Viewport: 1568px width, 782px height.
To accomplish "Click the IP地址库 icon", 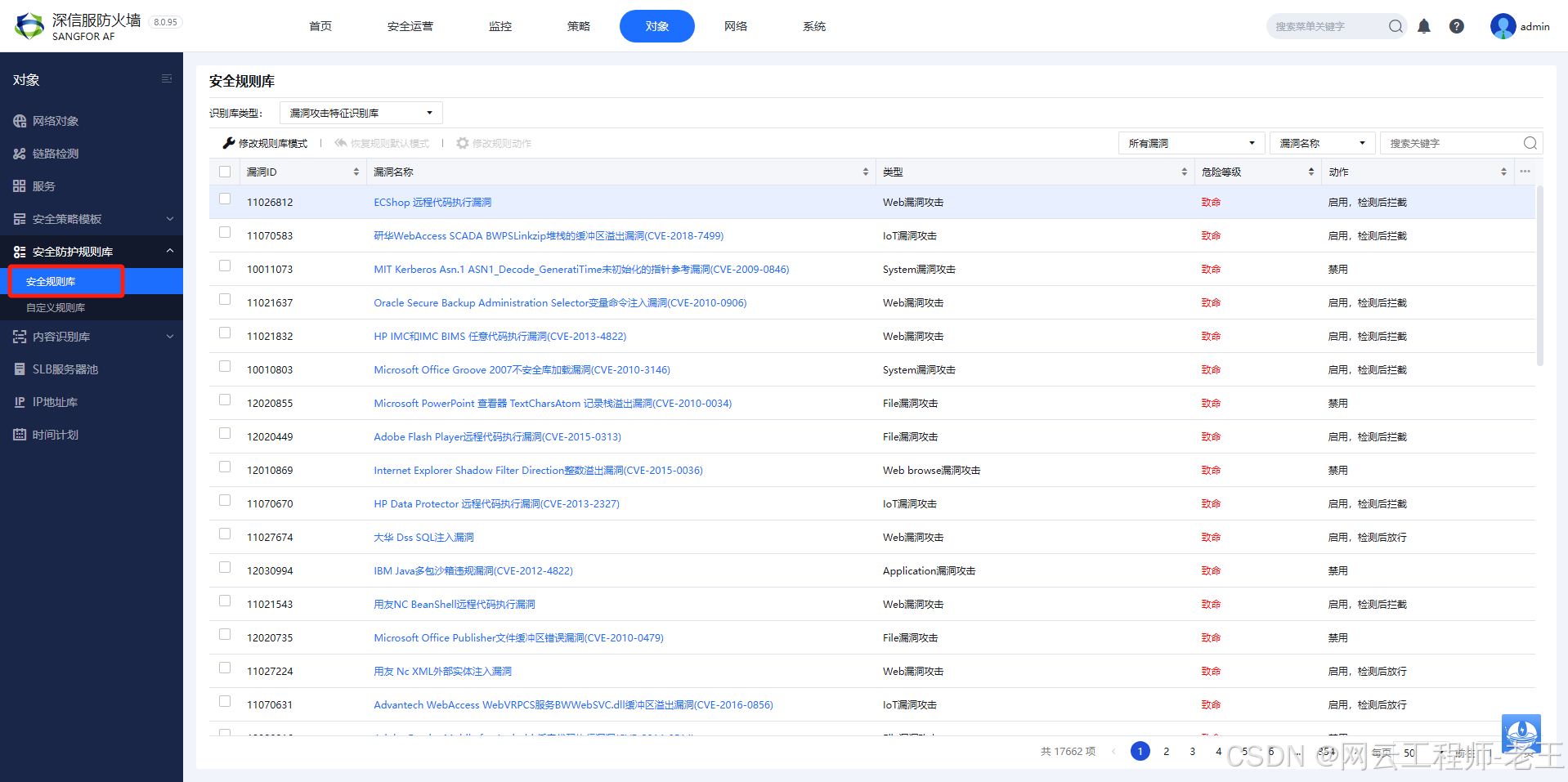I will pyautogui.click(x=20, y=402).
